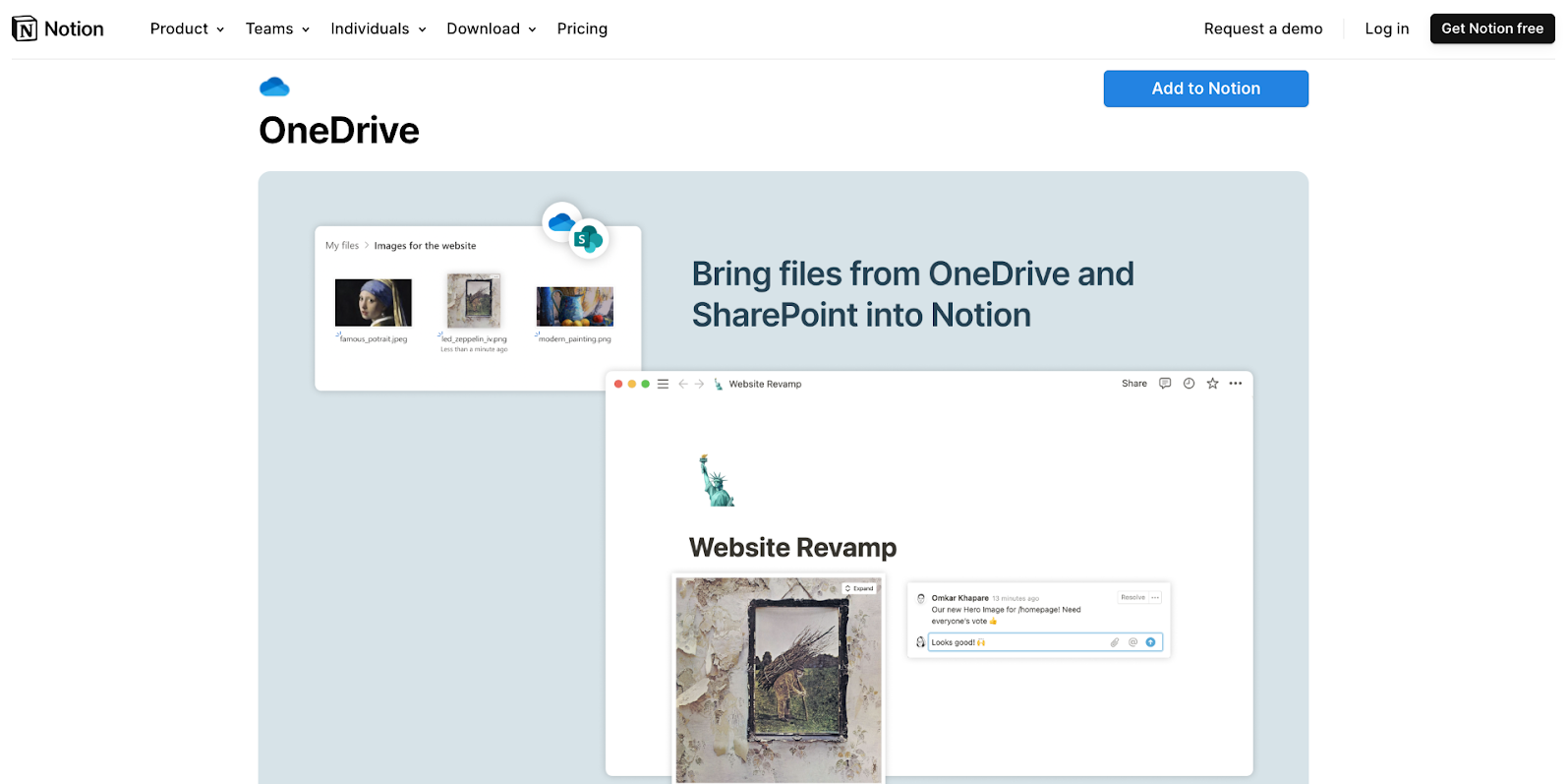Click the history clock icon in mockup

1189,384
